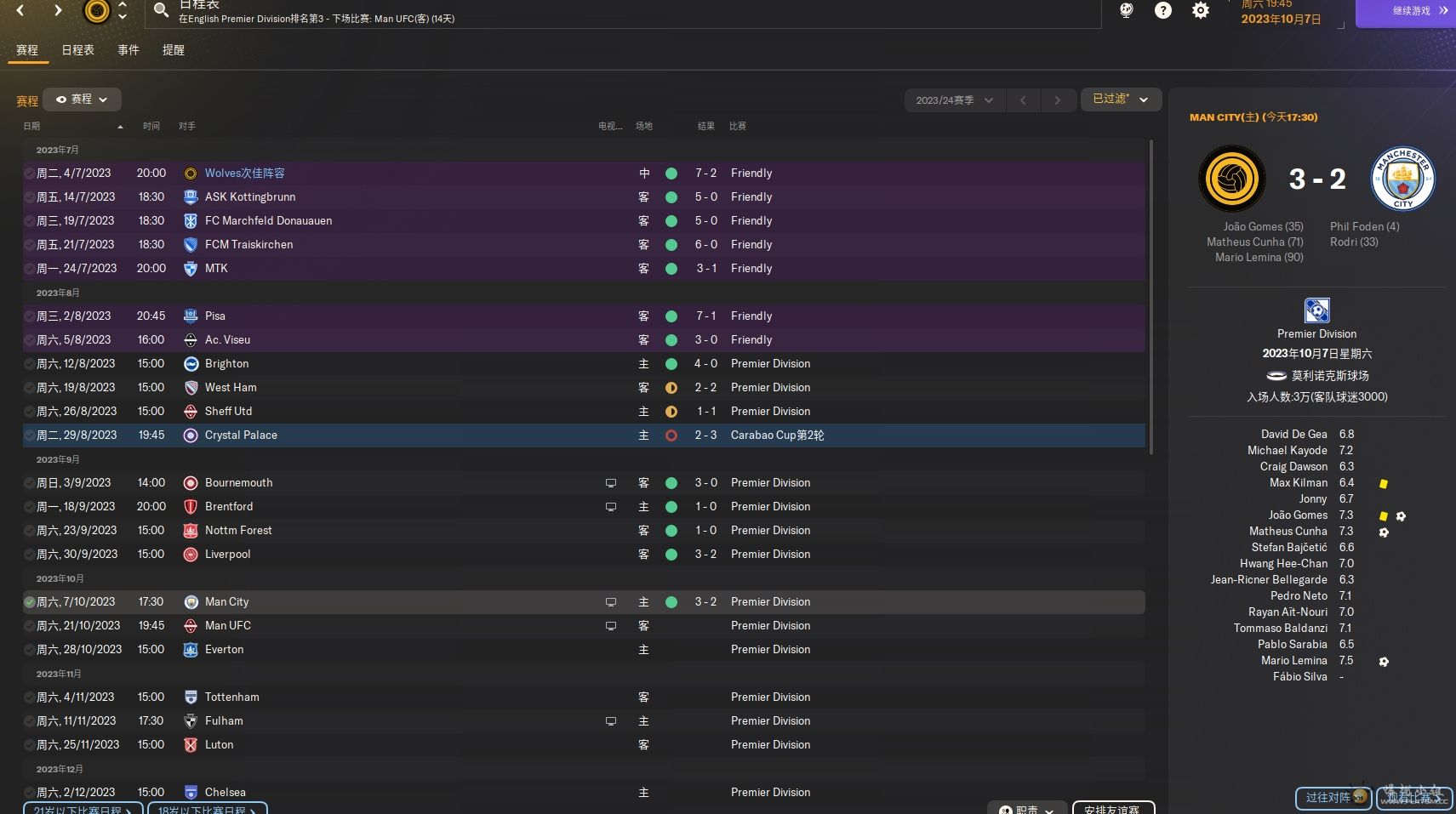The height and width of the screenshot is (814, 1456).
Task: Click the down chevron beside club badge
Action: (x=123, y=16)
